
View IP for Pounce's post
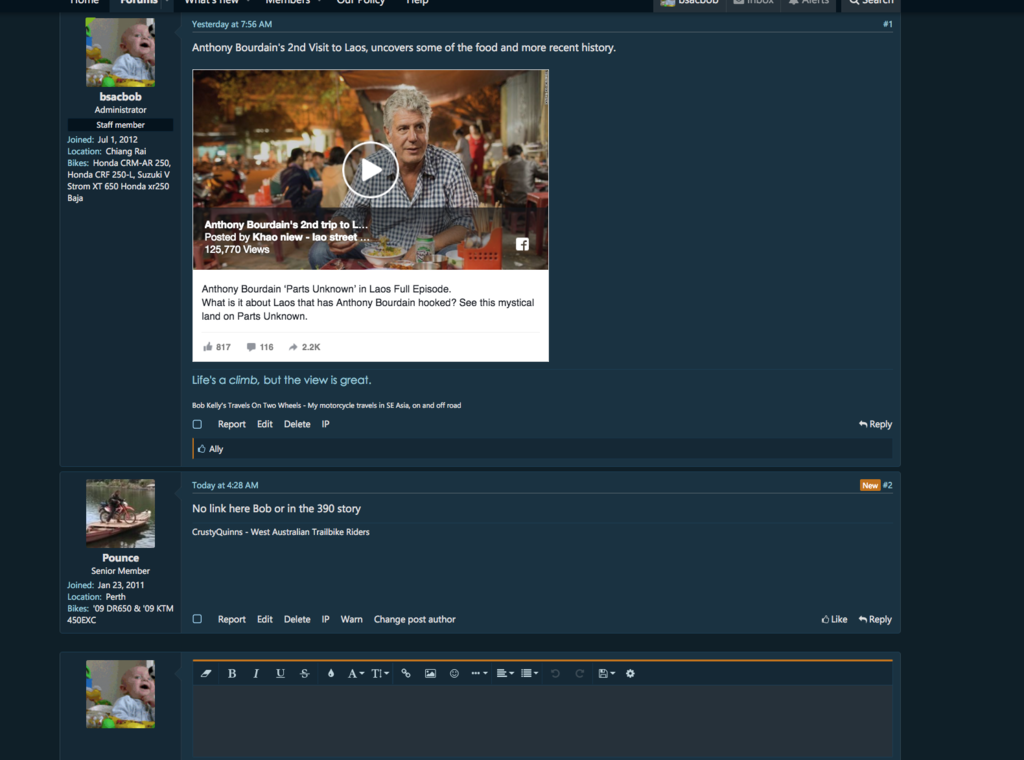325,619
